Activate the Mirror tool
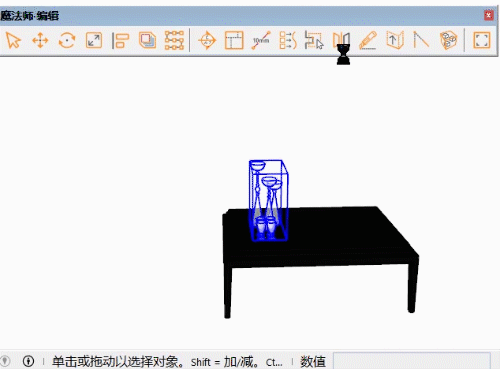The image size is (500, 369). tap(341, 41)
